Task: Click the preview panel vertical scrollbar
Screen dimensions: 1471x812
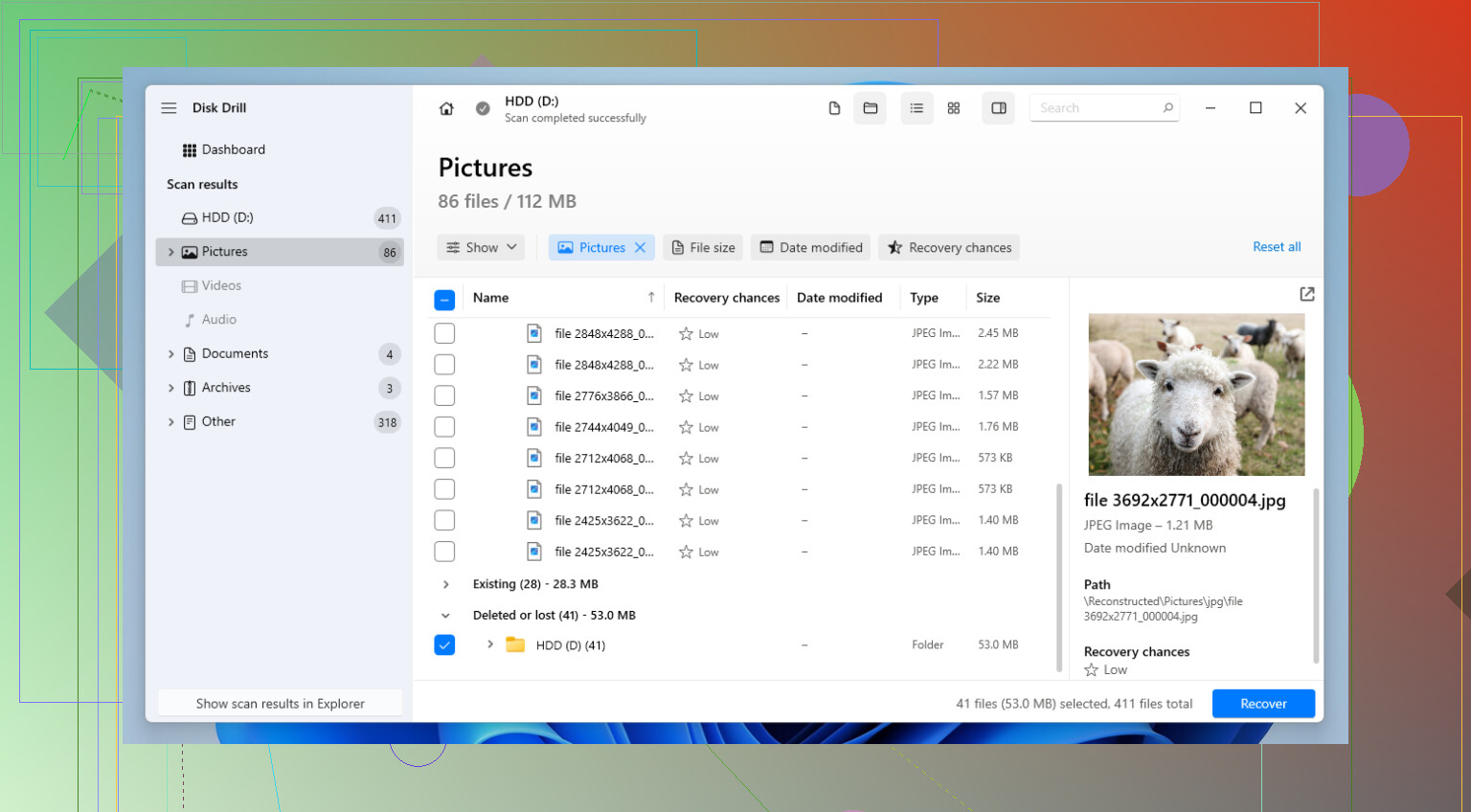Action: (1316, 575)
